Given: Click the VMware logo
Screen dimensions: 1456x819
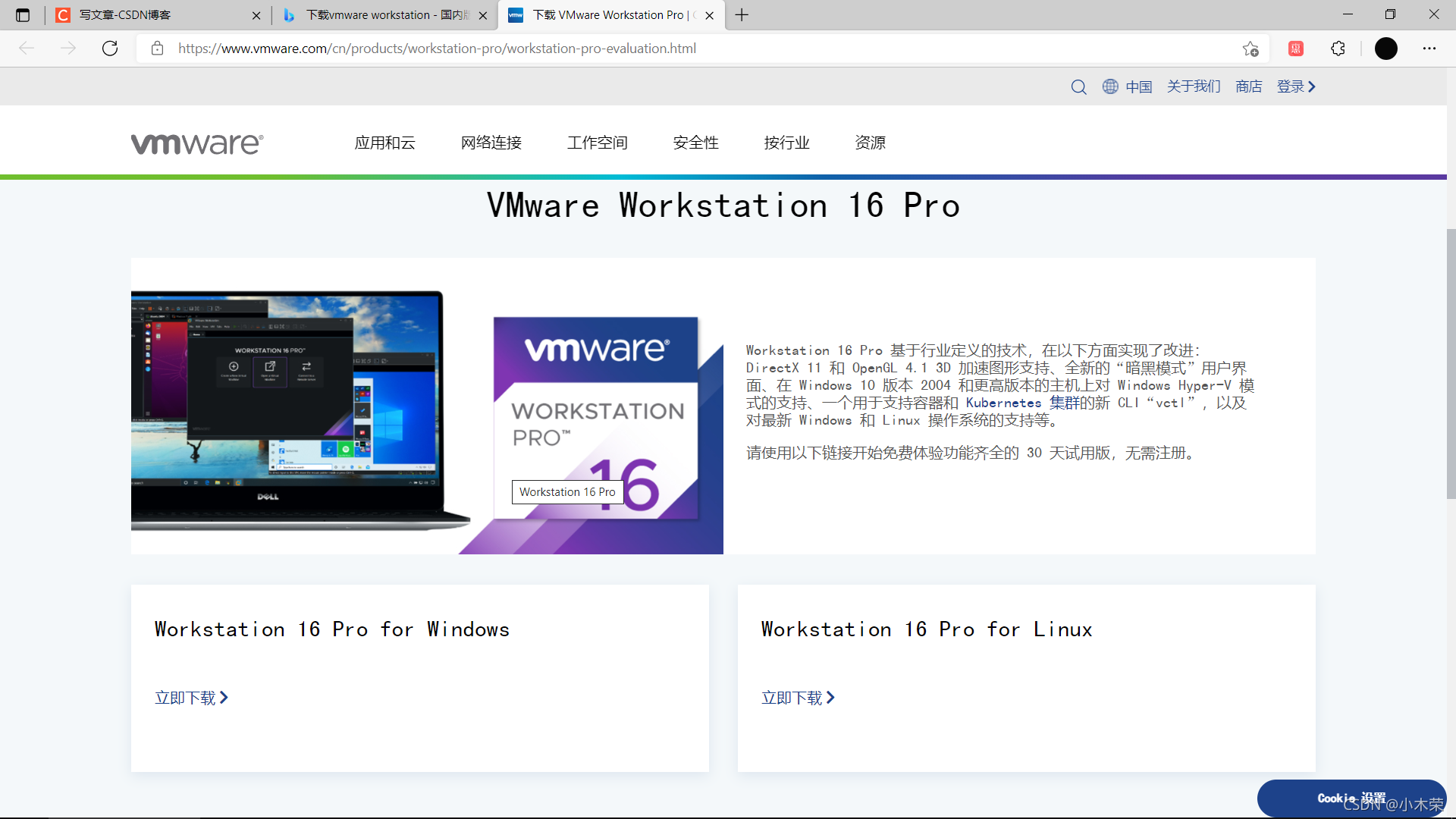Looking at the screenshot, I should click(197, 143).
